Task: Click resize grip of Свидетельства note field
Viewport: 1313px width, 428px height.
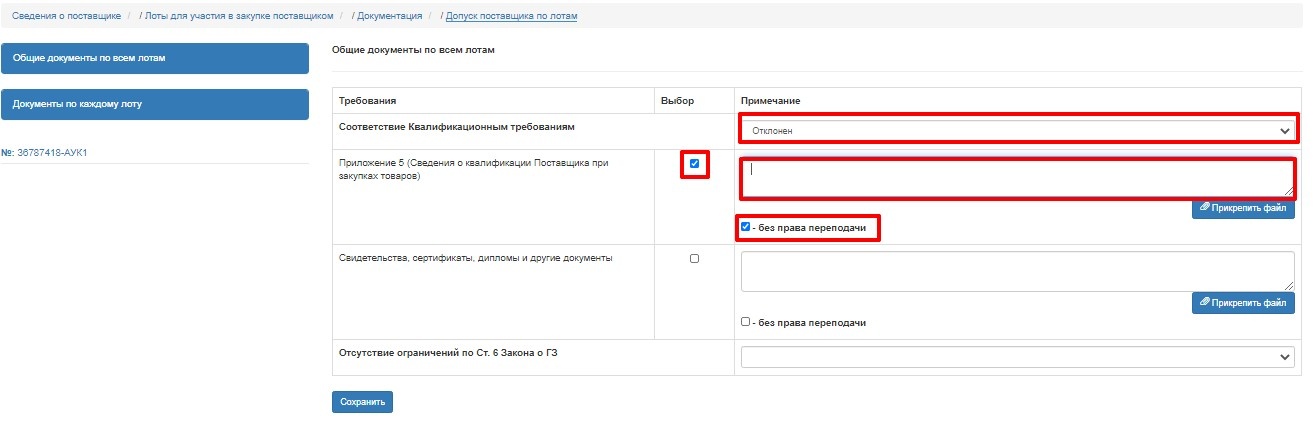Action: click(1289, 286)
